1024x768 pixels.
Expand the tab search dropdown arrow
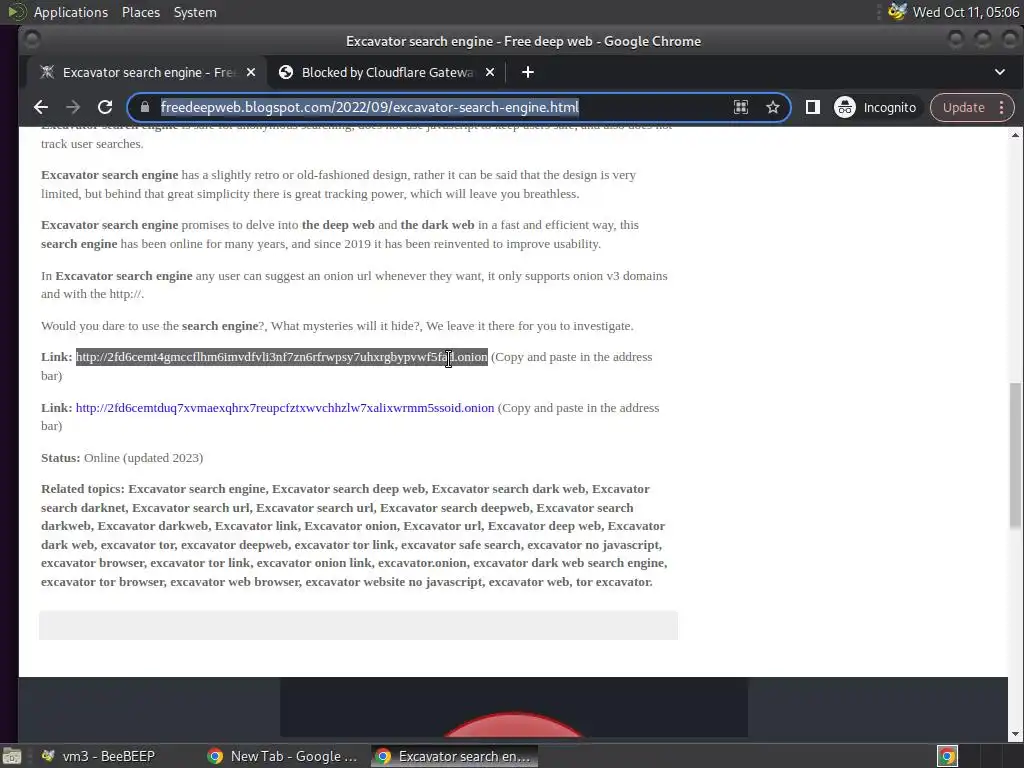[1000, 72]
